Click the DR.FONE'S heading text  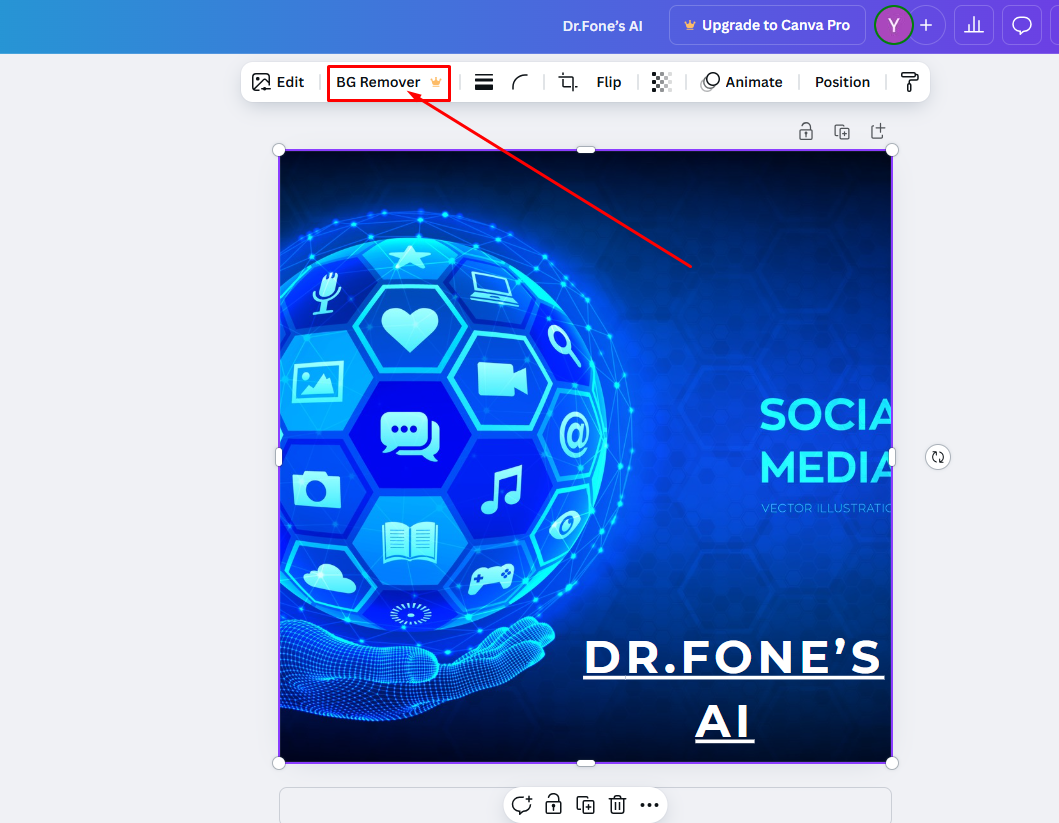pyautogui.click(x=733, y=657)
